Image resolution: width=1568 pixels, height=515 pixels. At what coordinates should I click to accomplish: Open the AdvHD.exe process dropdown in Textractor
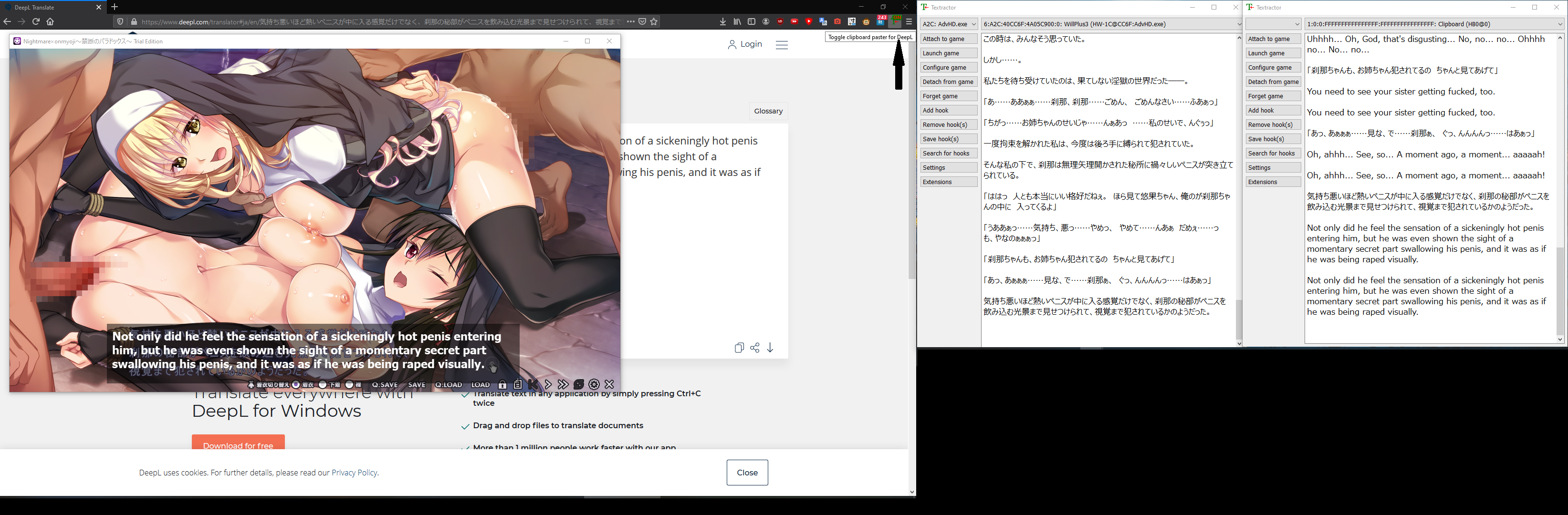[949, 24]
